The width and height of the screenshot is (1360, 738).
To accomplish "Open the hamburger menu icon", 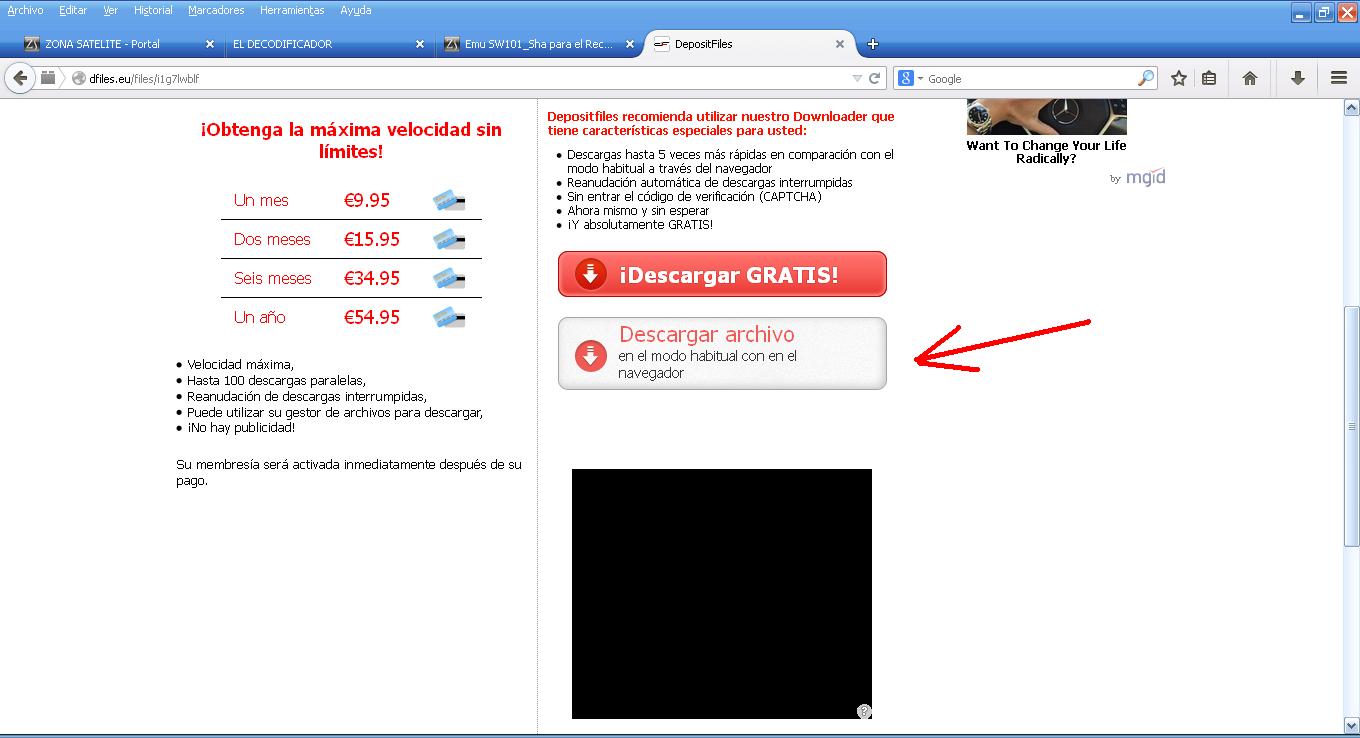I will tap(1339, 78).
